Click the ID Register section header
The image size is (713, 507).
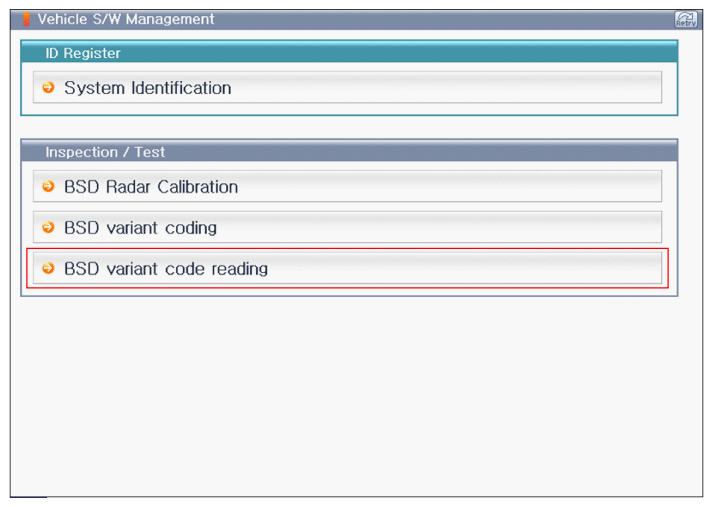pos(348,53)
